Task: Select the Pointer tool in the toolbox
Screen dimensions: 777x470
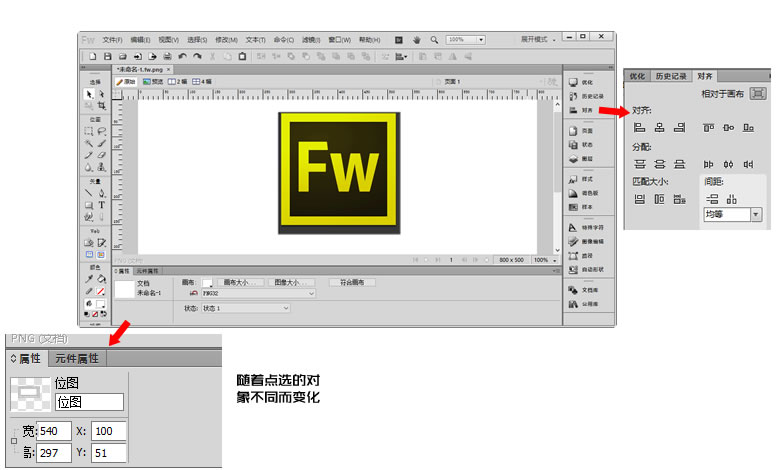Action: [89, 94]
